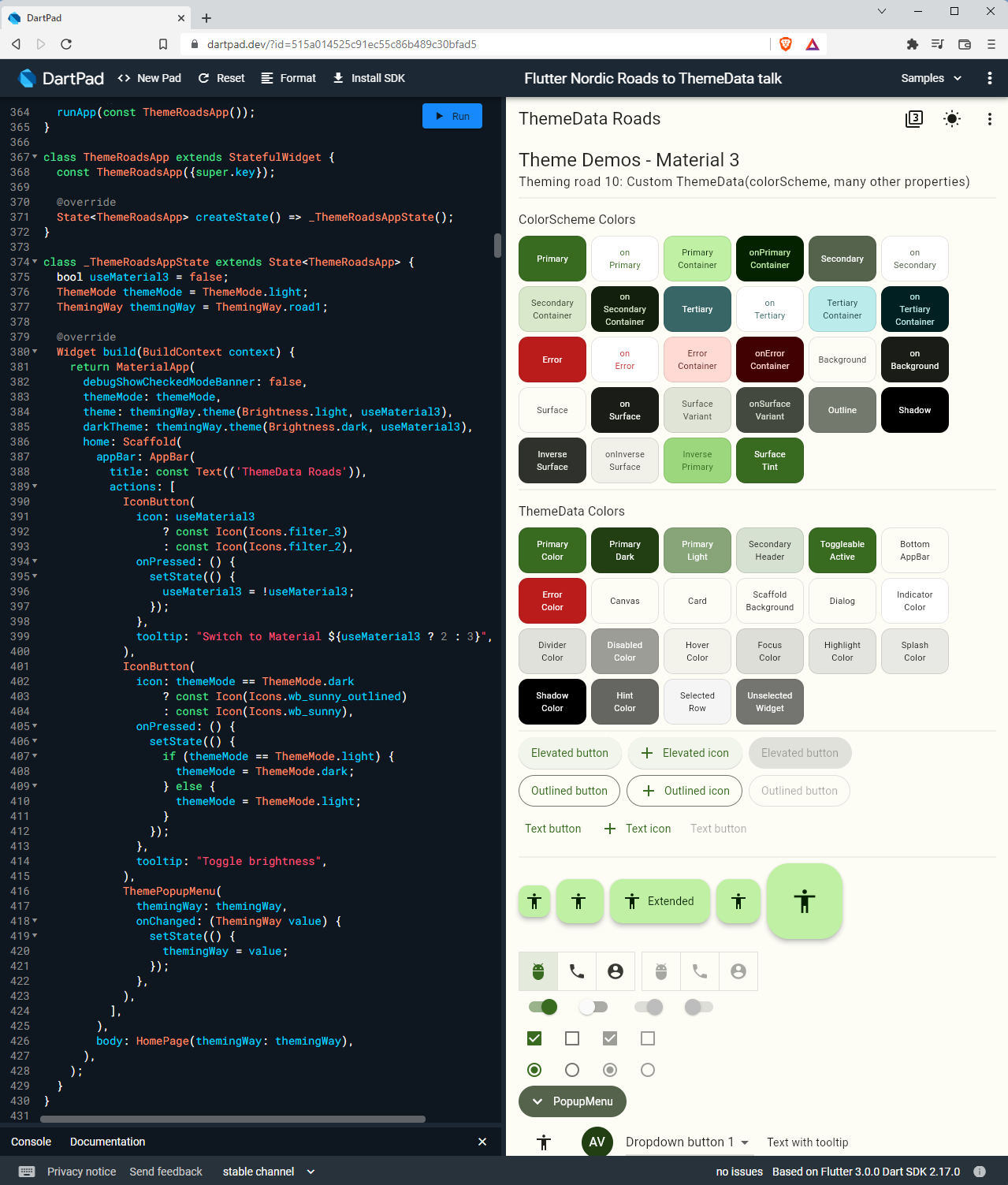Collapse code fold at line 389
This screenshot has width=1008, height=1185.
(x=35, y=486)
